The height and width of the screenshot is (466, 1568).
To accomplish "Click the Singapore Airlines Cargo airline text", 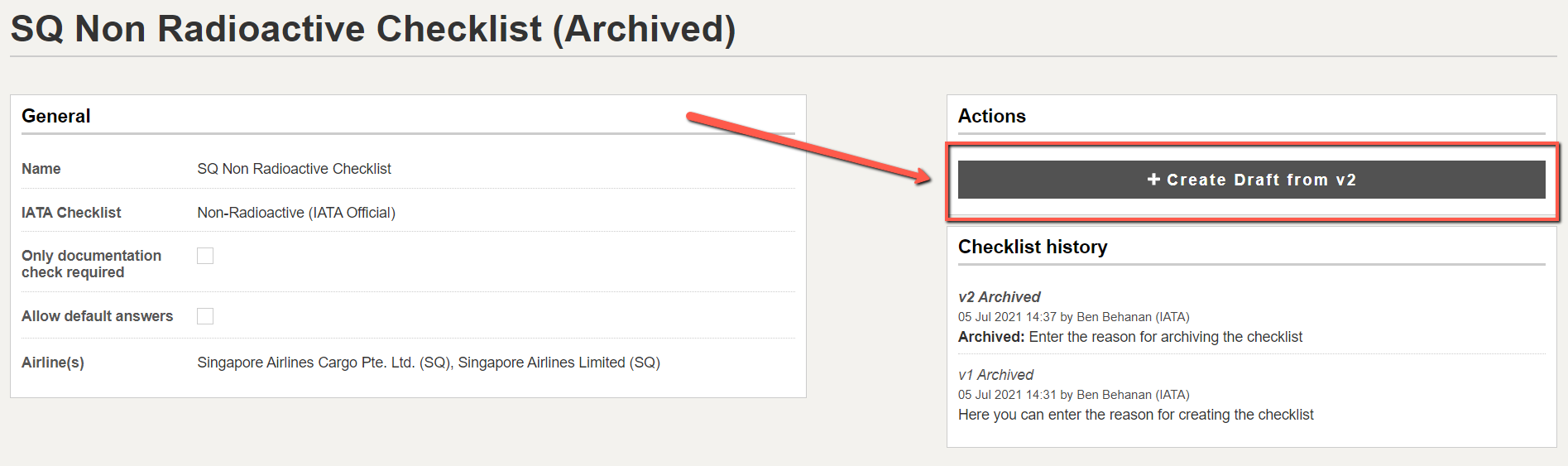I will coord(324,363).
